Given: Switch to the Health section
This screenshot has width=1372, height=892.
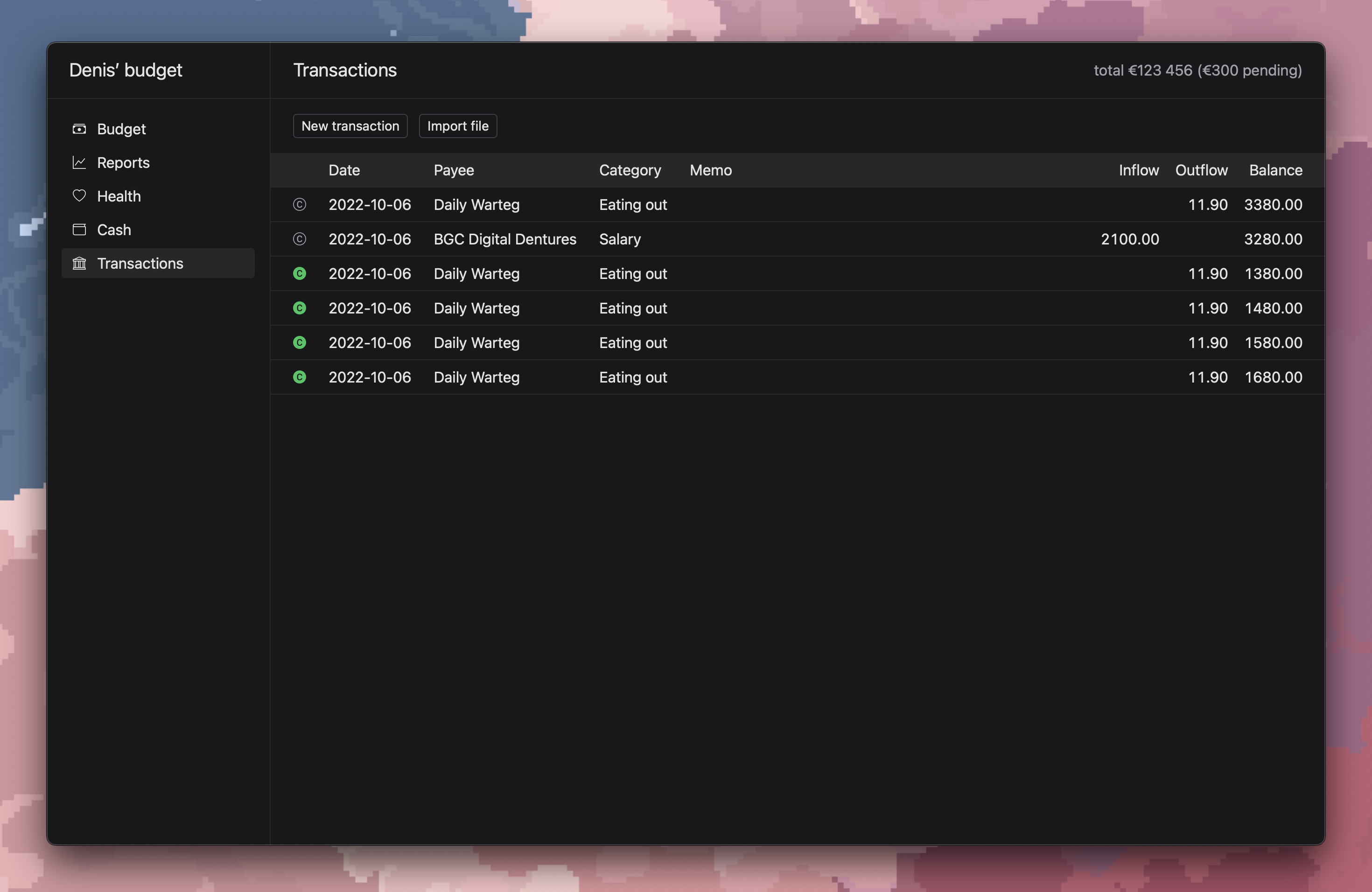Looking at the screenshot, I should click(119, 196).
